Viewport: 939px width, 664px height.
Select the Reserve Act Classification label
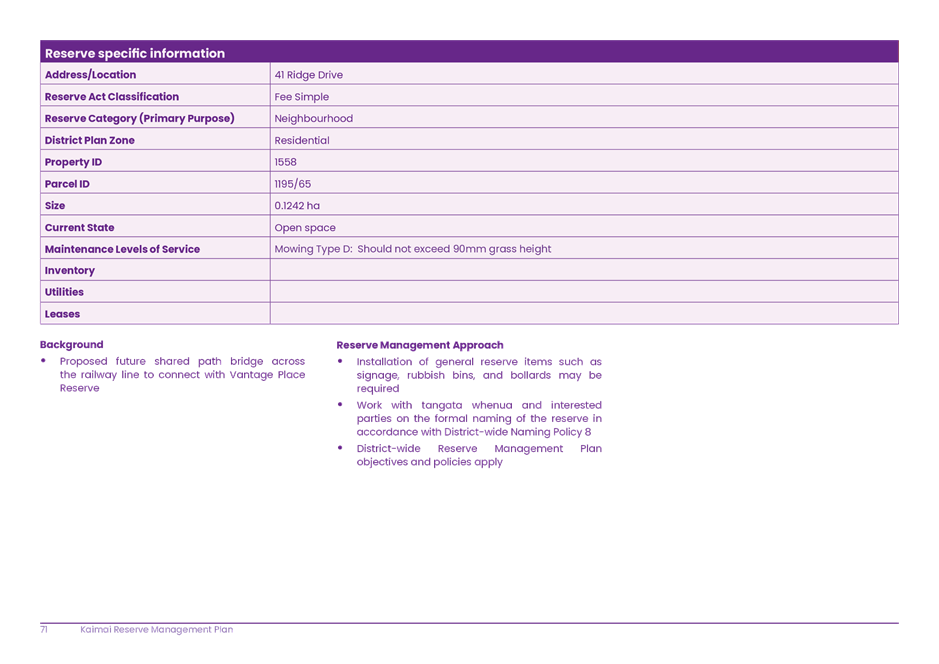tap(111, 96)
